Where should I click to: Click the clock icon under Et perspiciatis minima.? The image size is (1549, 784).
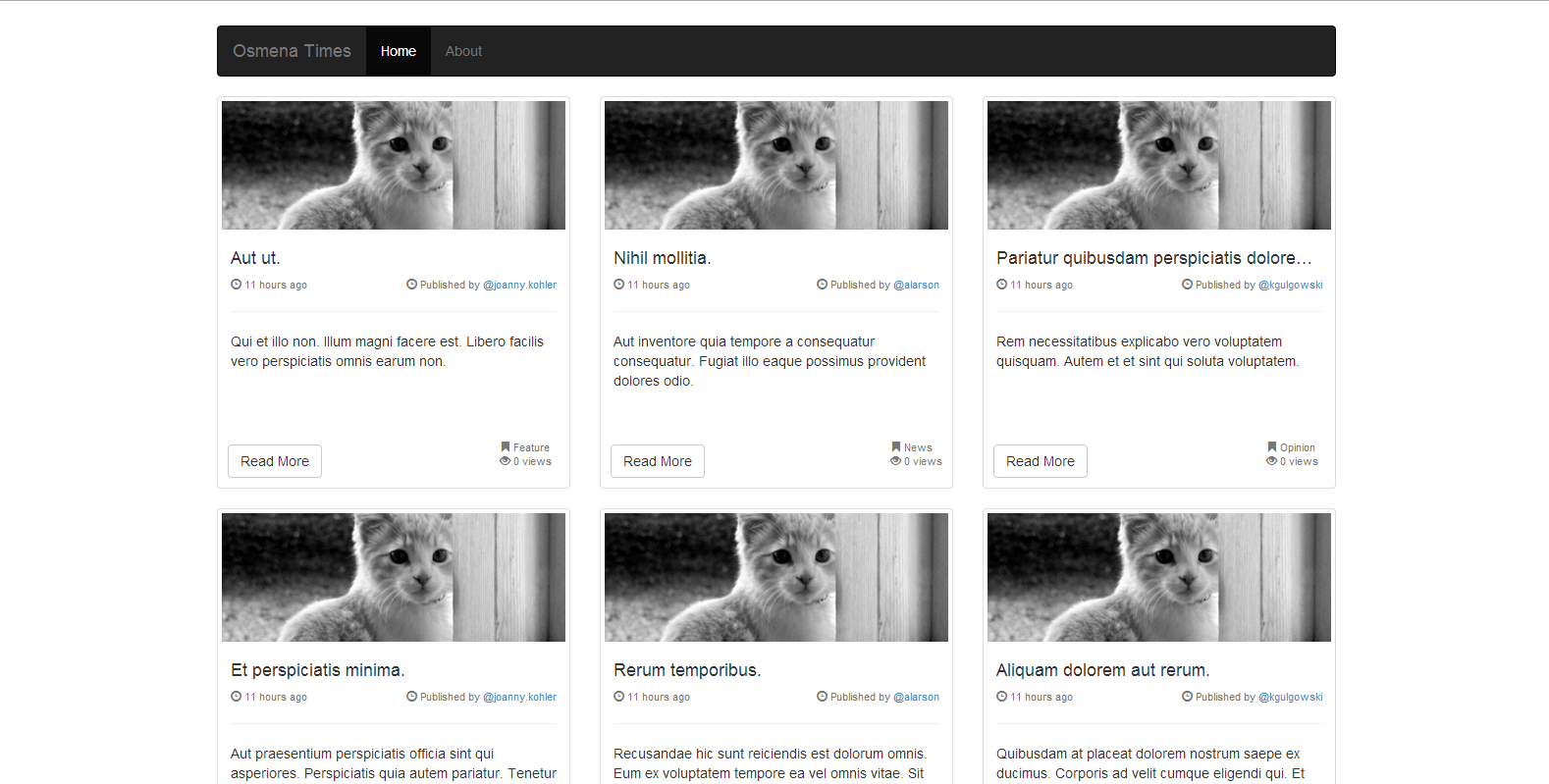(237, 697)
